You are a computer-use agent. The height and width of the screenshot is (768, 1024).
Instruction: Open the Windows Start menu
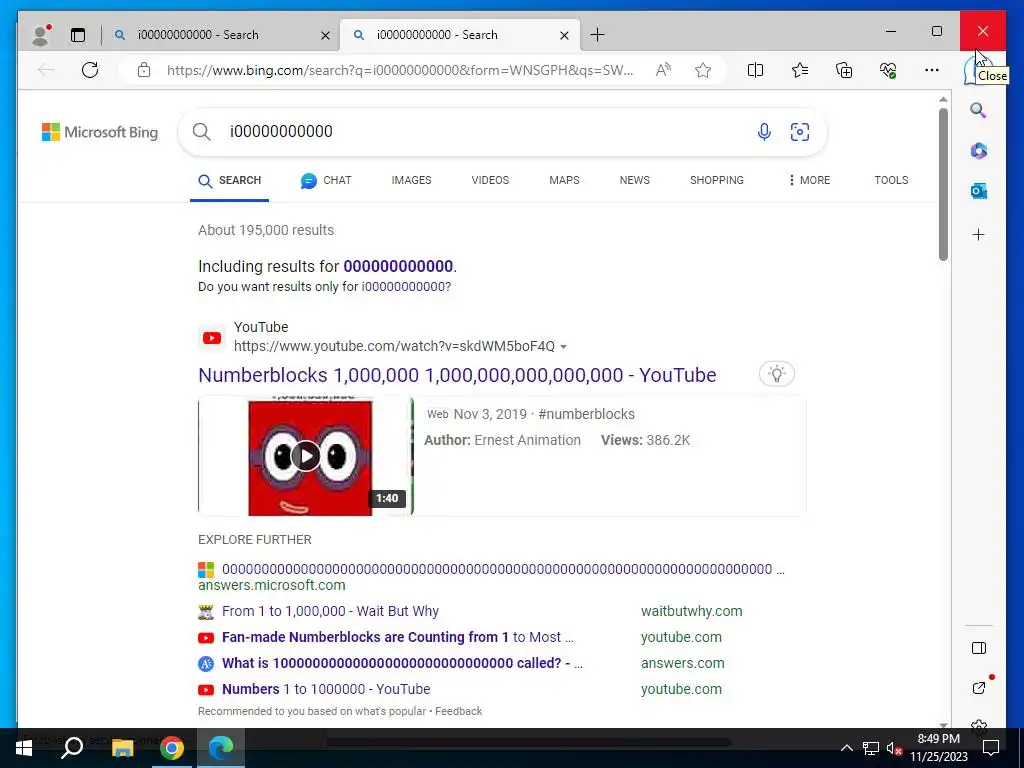(x=24, y=748)
